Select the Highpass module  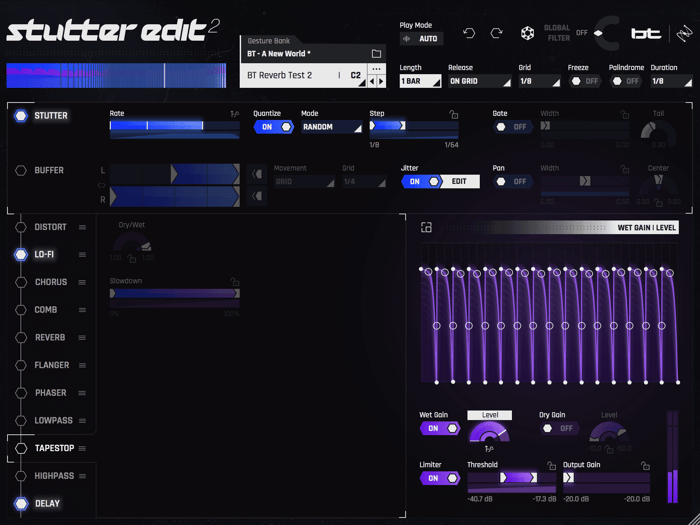(x=54, y=476)
